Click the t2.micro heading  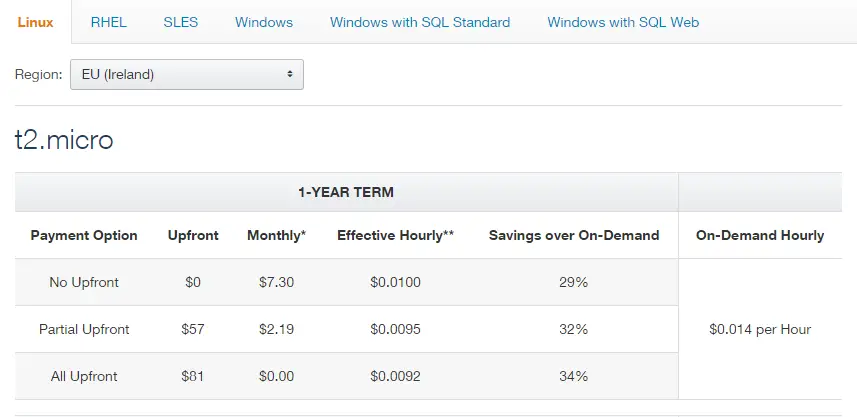coord(64,140)
